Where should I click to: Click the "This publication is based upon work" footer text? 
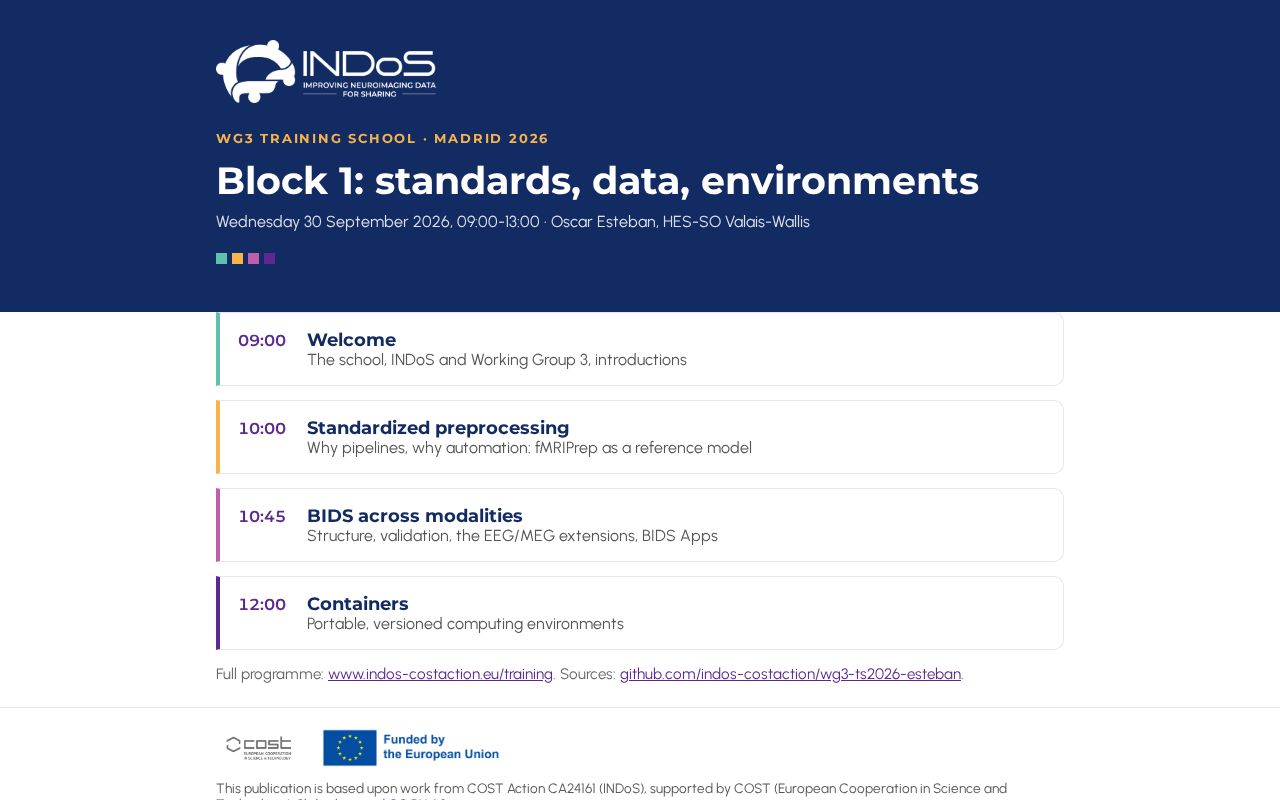tap(611, 790)
